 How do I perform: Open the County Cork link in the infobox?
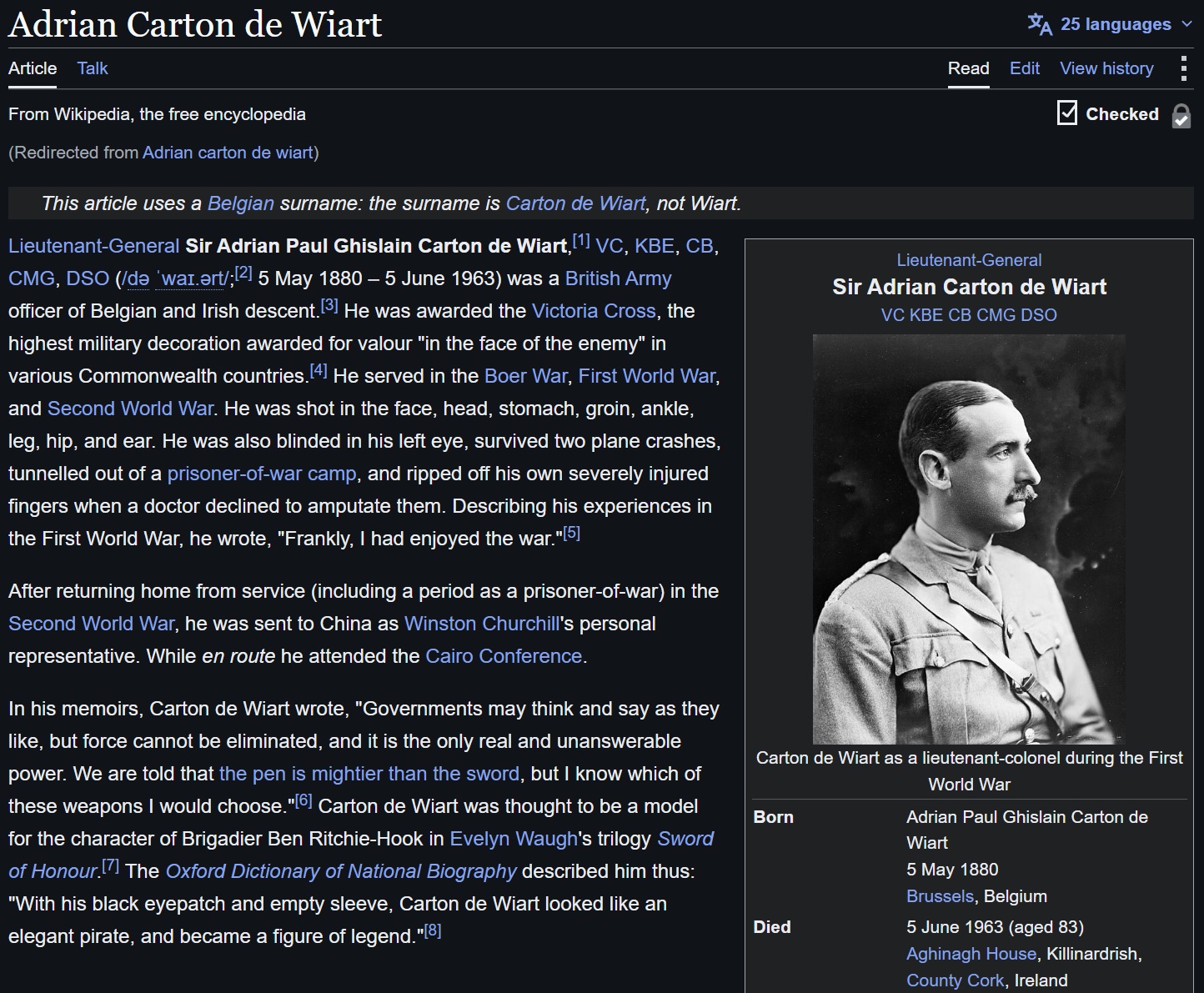(955, 980)
